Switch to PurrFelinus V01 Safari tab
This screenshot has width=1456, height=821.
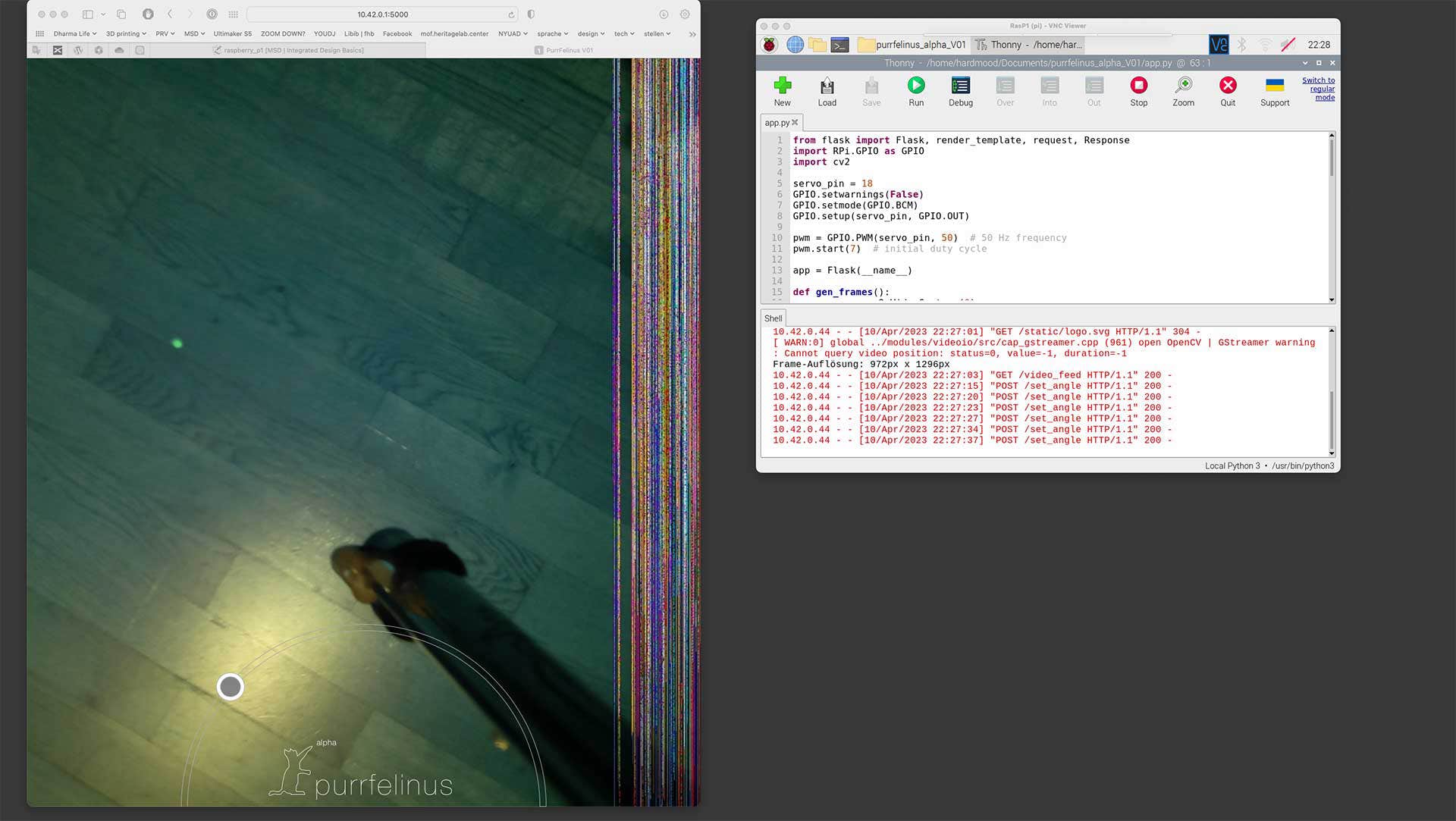[x=563, y=50]
